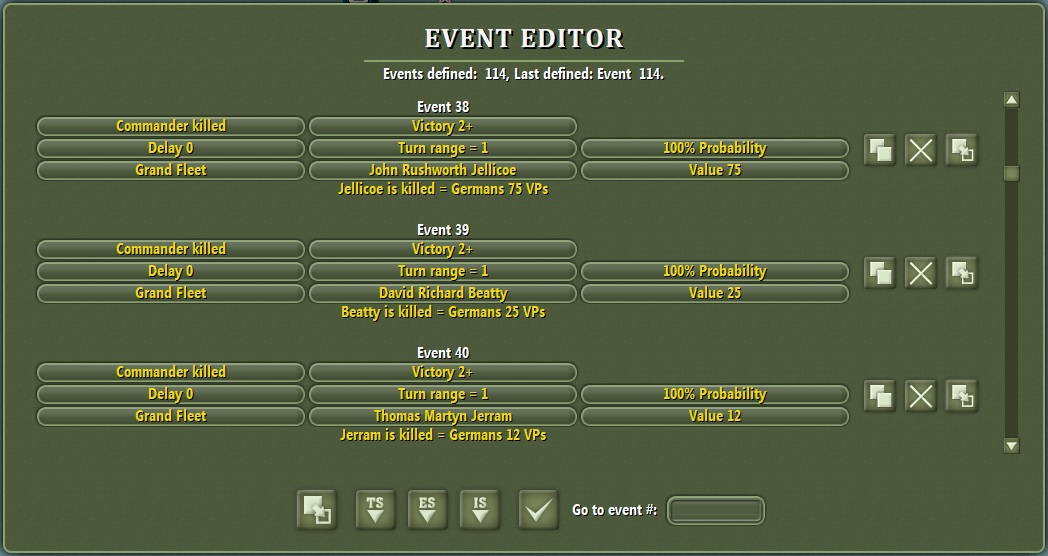The image size is (1048, 556).
Task: Edit Event 38 'Turn range = 1' field
Action: pyautogui.click(x=442, y=148)
